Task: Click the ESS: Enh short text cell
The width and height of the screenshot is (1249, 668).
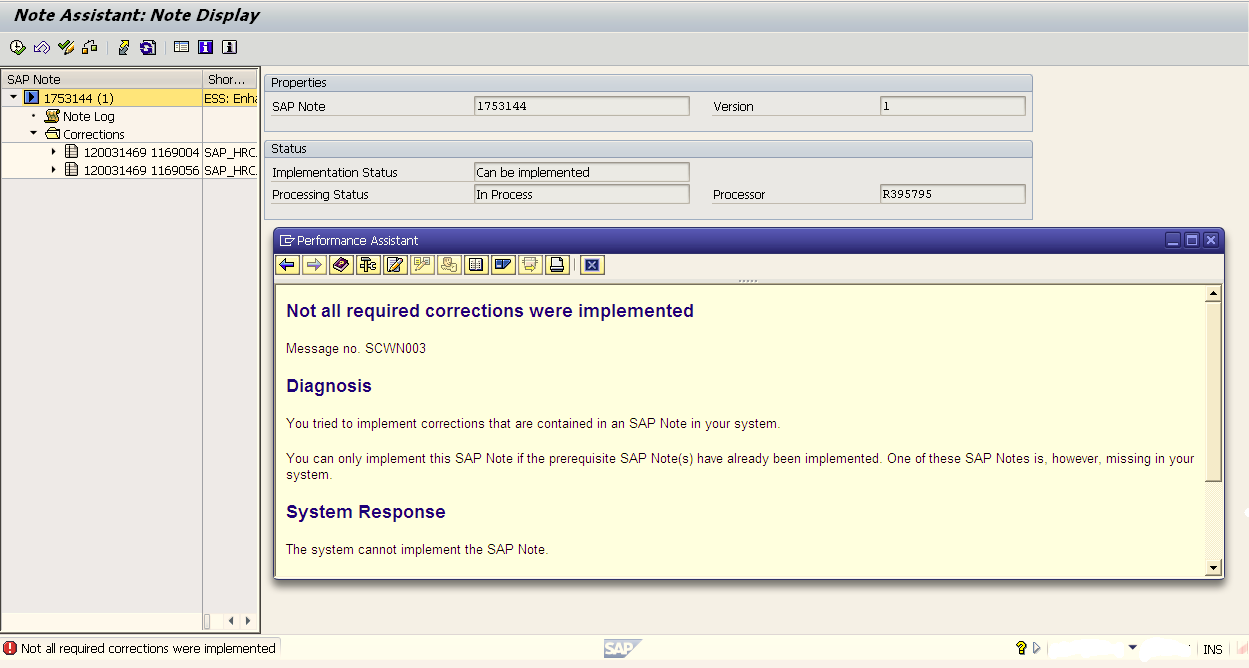Action: (230, 98)
